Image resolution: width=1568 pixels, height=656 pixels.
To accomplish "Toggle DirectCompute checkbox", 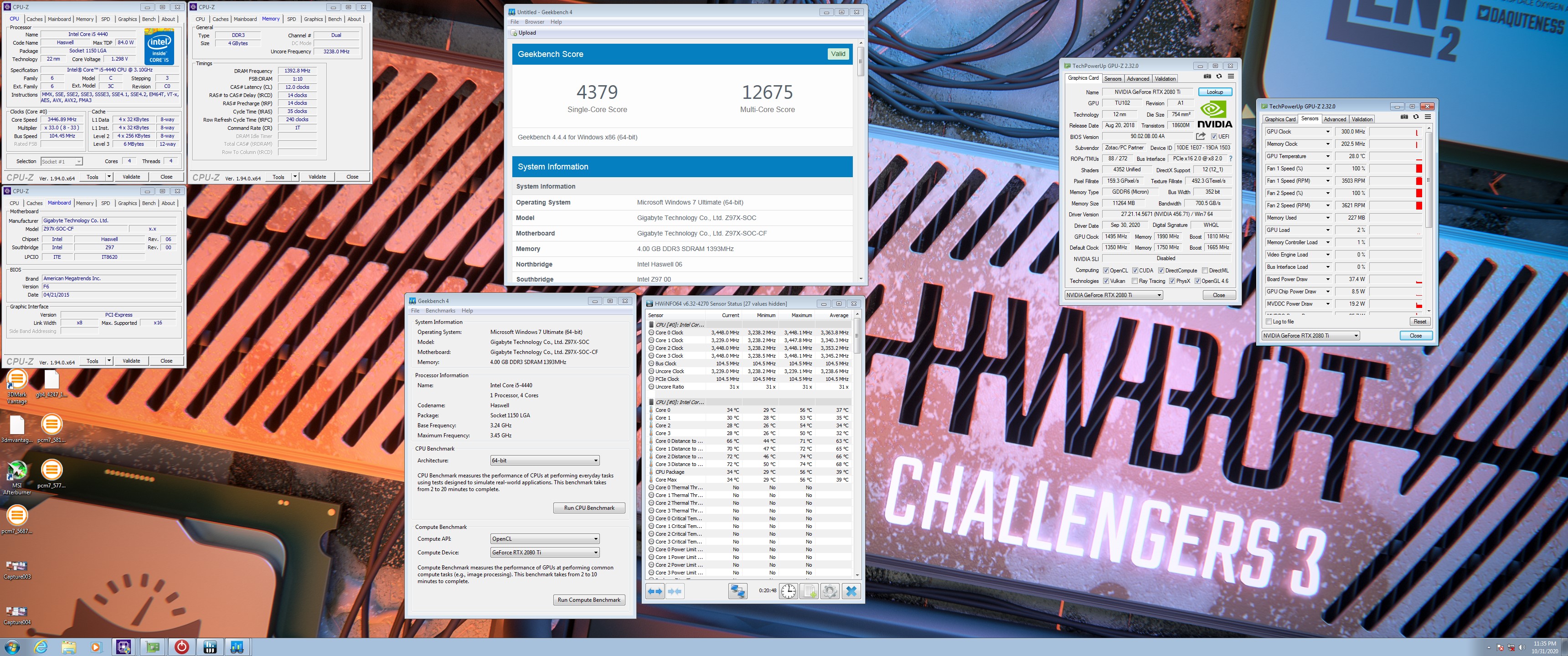I will [x=1161, y=270].
